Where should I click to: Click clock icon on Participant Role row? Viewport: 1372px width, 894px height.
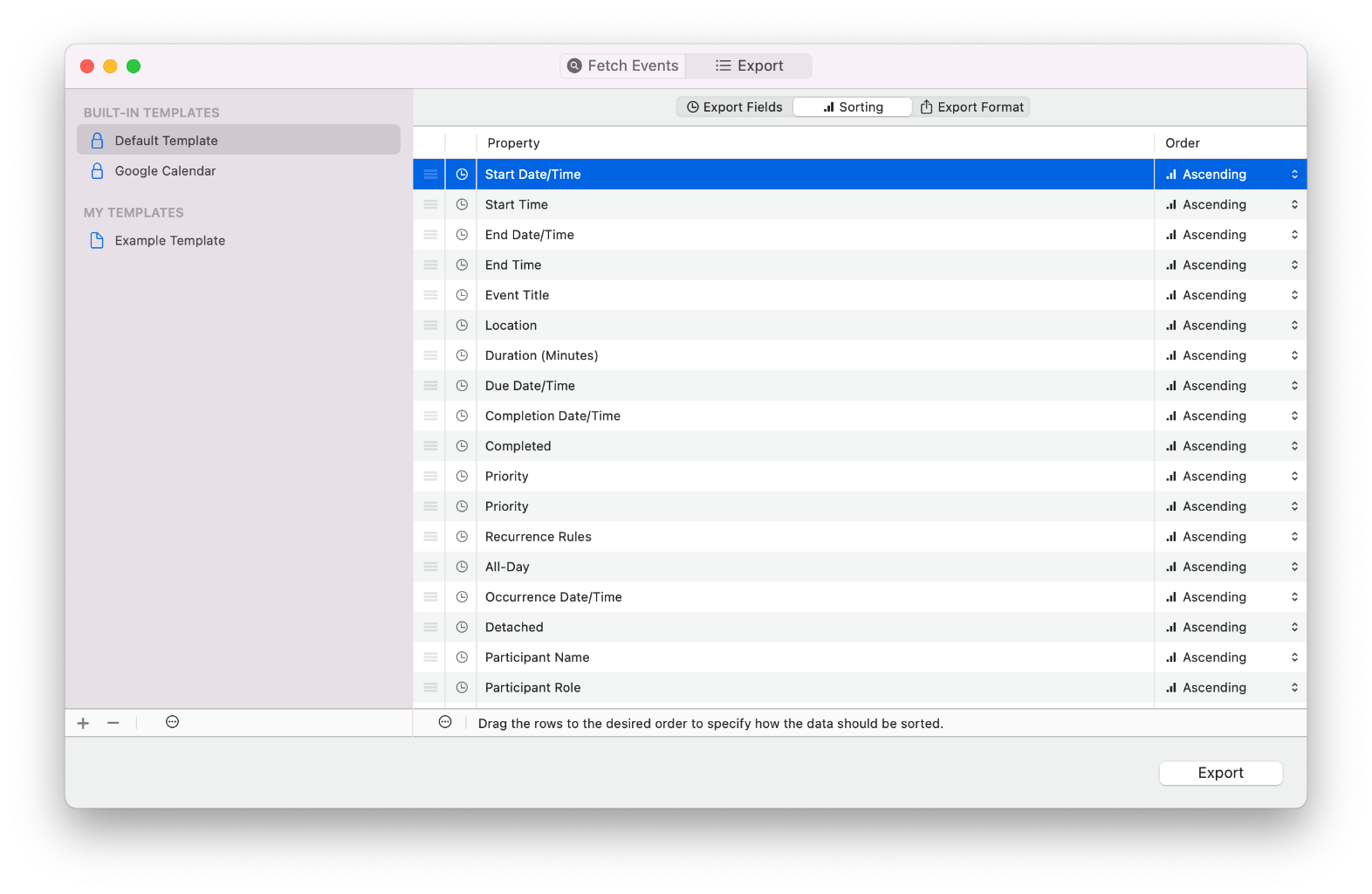(x=462, y=687)
